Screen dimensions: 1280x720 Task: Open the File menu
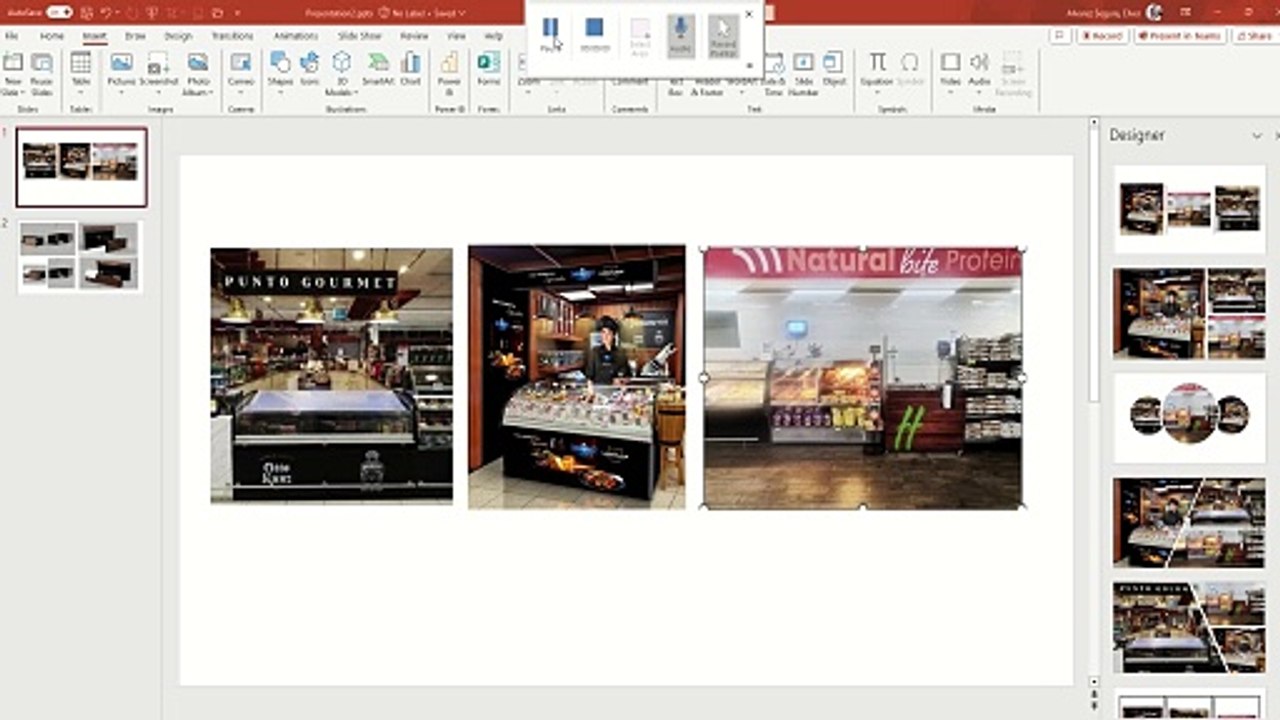click(12, 36)
